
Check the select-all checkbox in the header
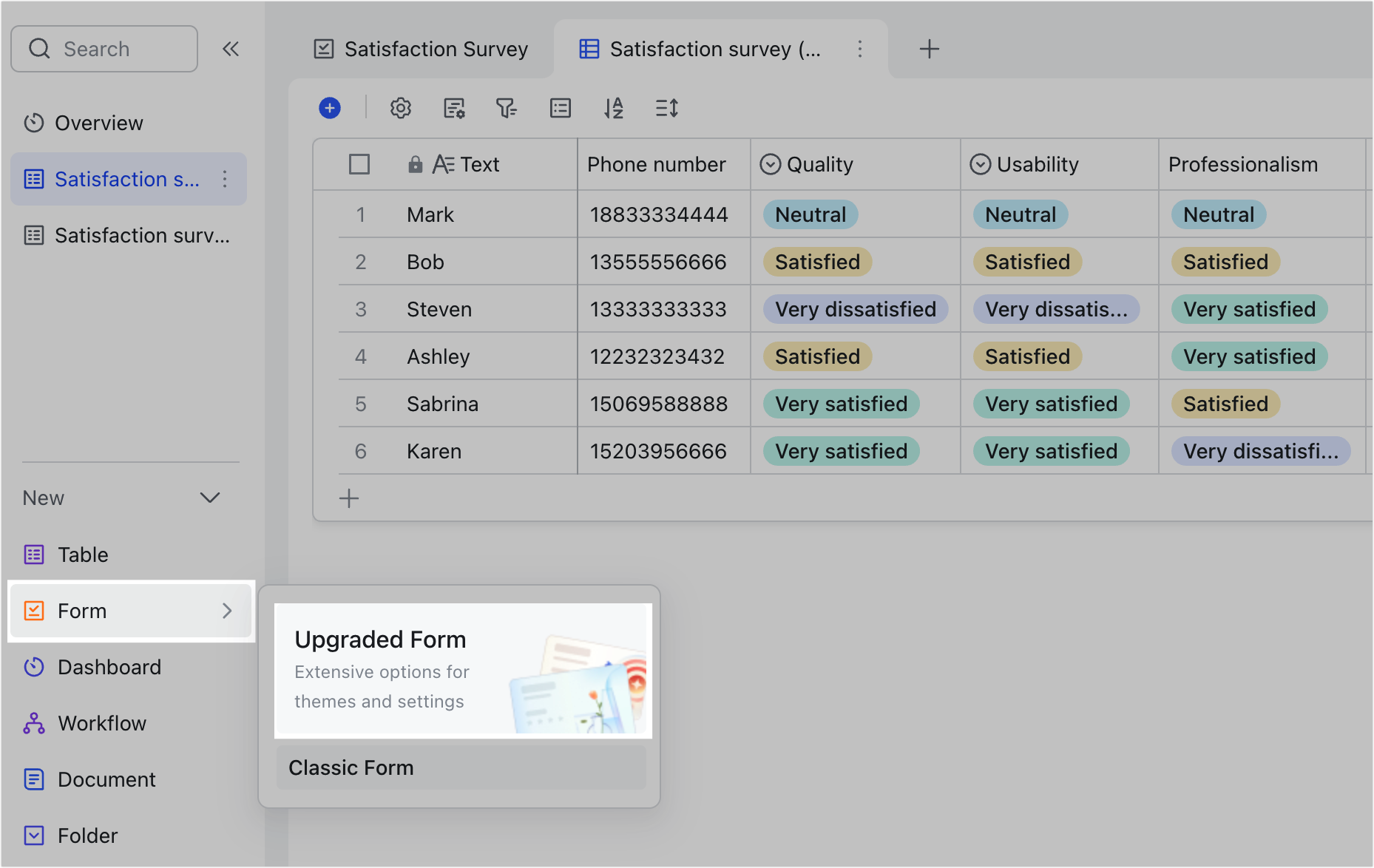tap(359, 164)
